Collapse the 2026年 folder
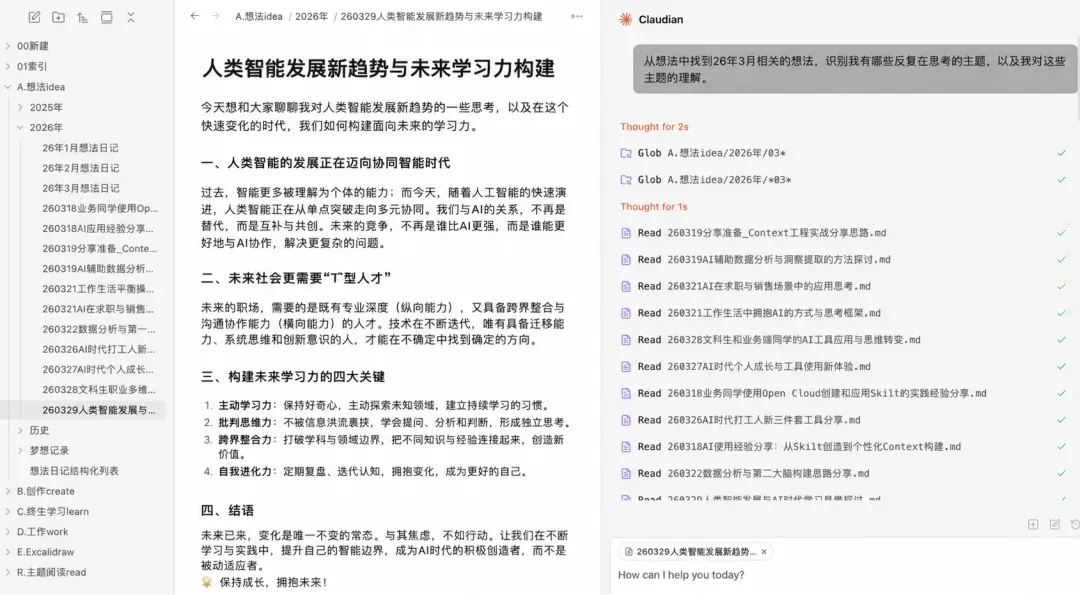Image resolution: width=1080 pixels, height=595 pixels. point(20,127)
